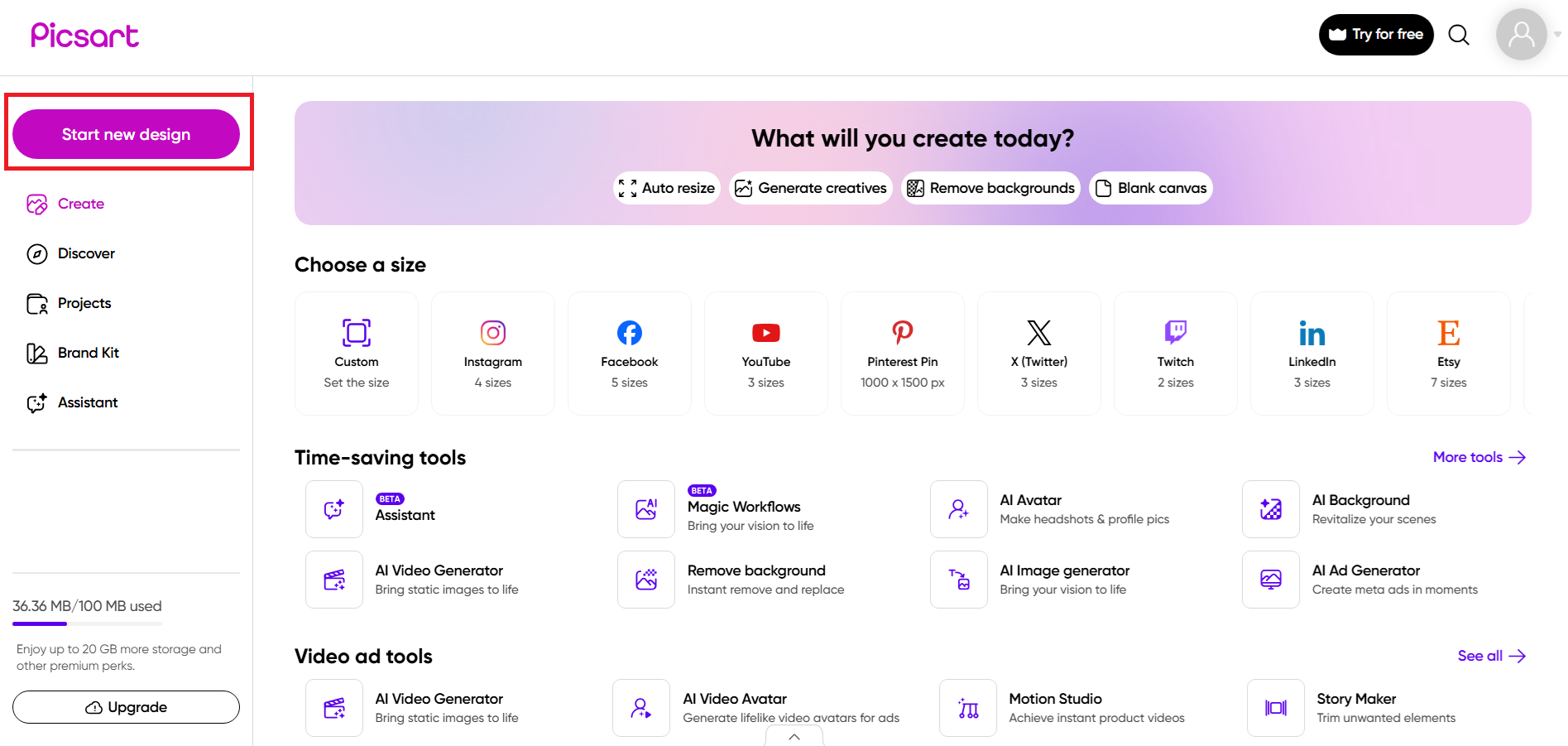Viewport: 1568px width, 746px height.
Task: Click the Blank canvas chip
Action: 1150,188
